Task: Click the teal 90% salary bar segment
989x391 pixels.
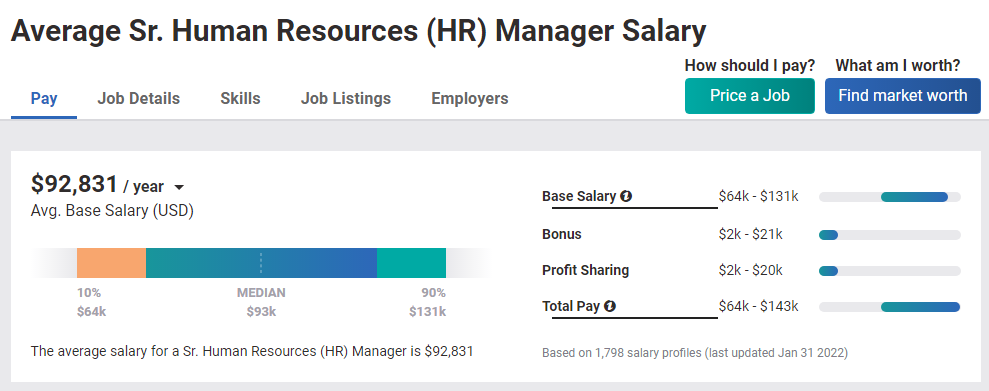Action: pyautogui.click(x=411, y=263)
